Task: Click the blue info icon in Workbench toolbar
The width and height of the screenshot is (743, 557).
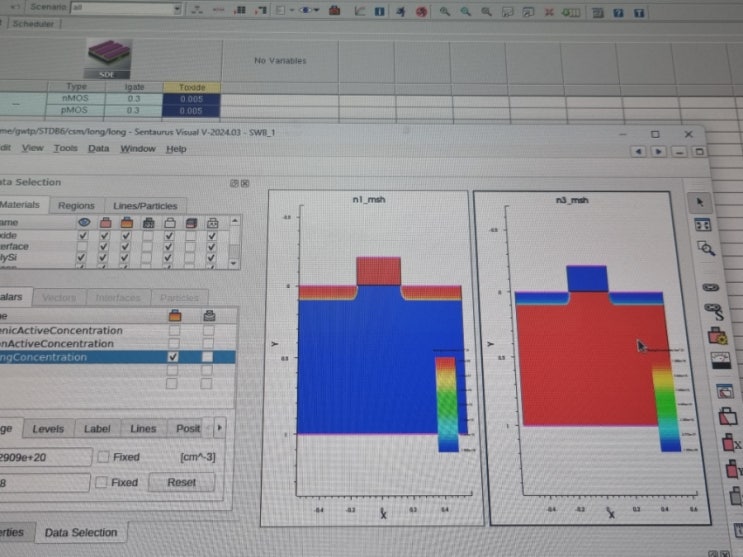Action: (x=380, y=11)
